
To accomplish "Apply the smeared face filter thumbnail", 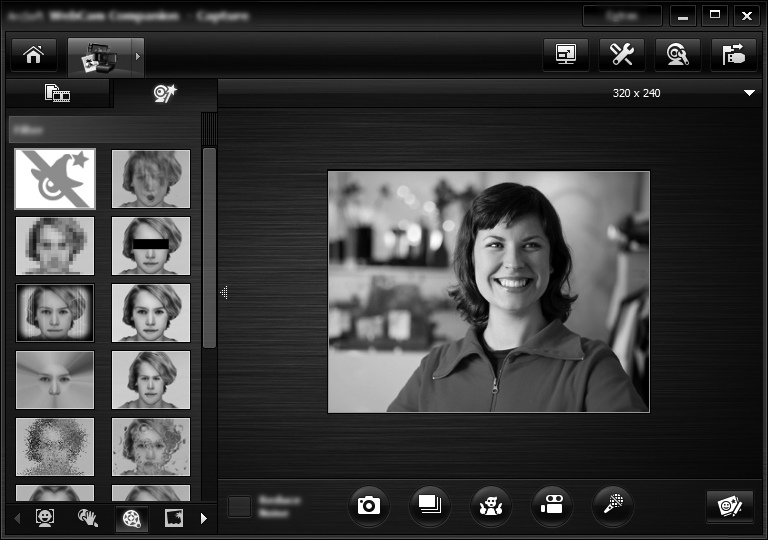I will coord(151,179).
